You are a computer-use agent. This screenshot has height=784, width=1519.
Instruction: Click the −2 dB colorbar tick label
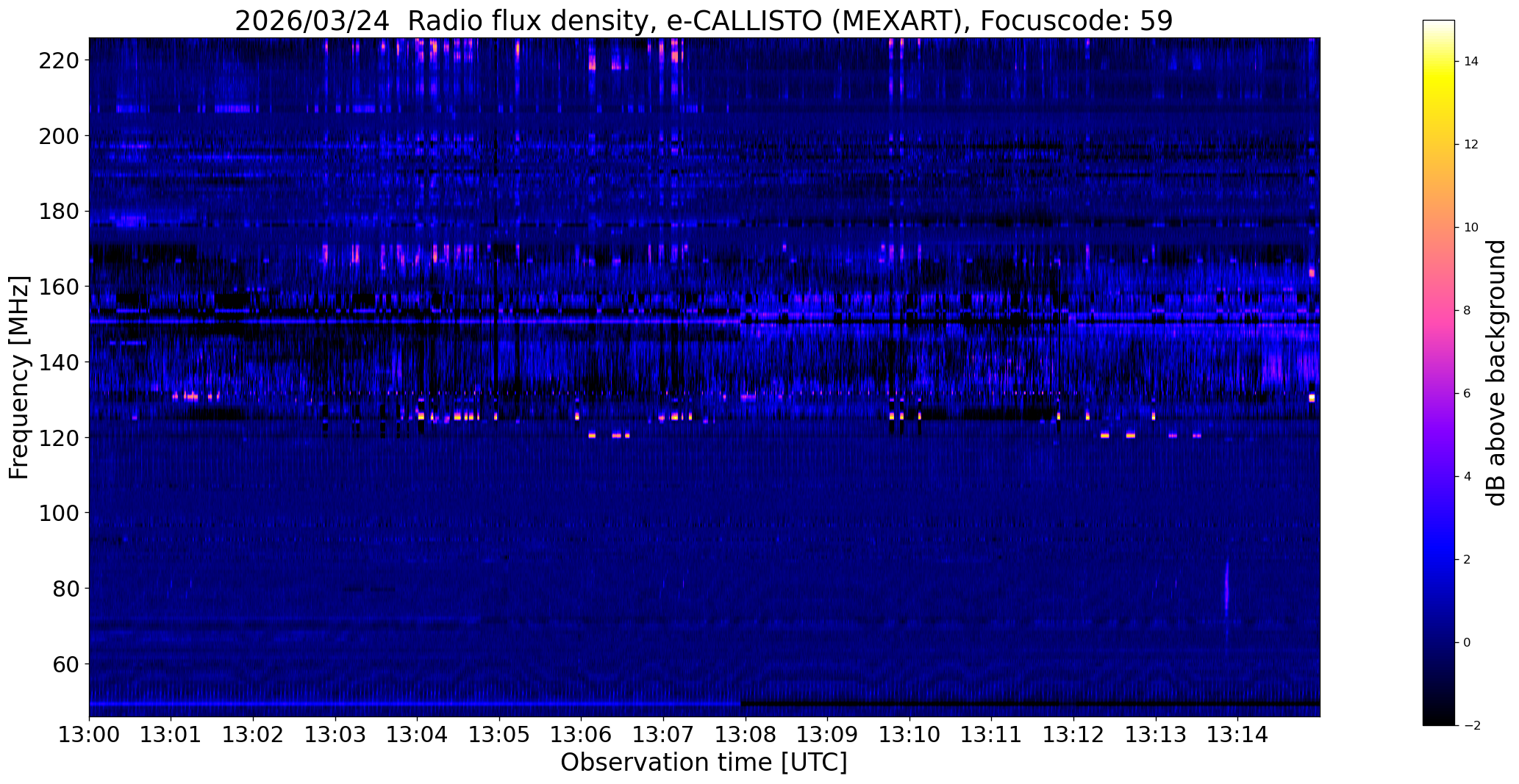coord(1469,726)
